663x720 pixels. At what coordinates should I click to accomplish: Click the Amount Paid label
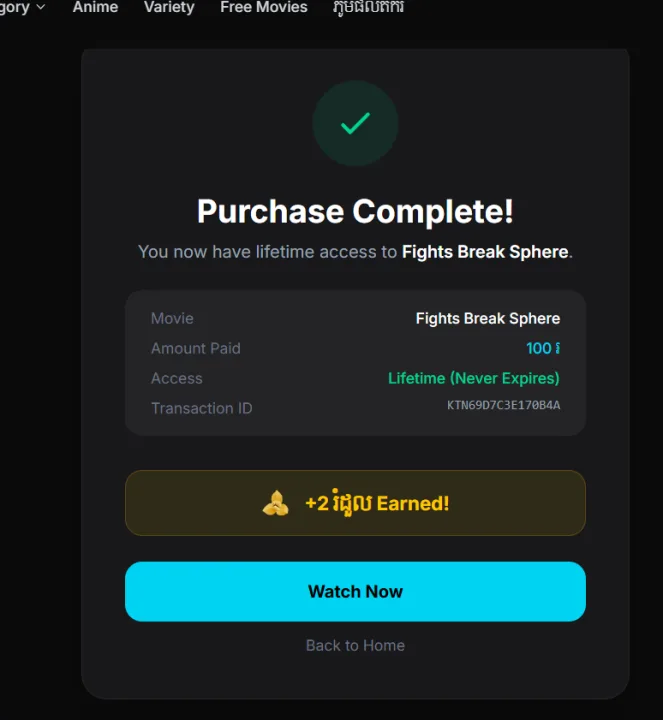(x=196, y=348)
